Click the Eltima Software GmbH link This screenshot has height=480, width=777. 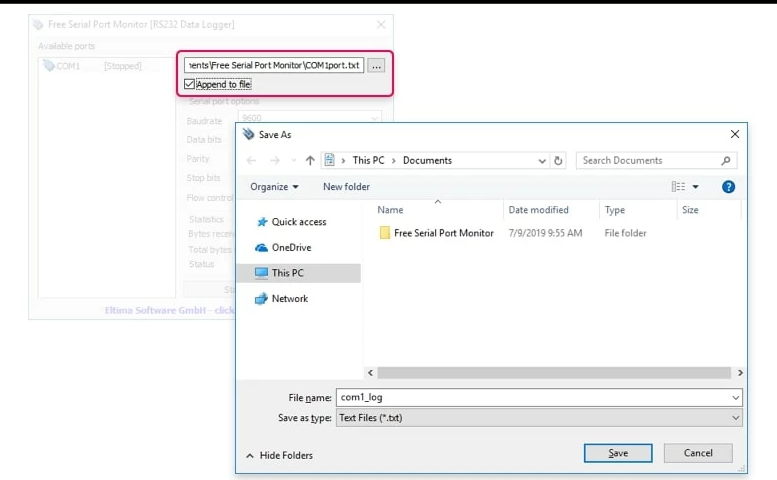tap(169, 311)
